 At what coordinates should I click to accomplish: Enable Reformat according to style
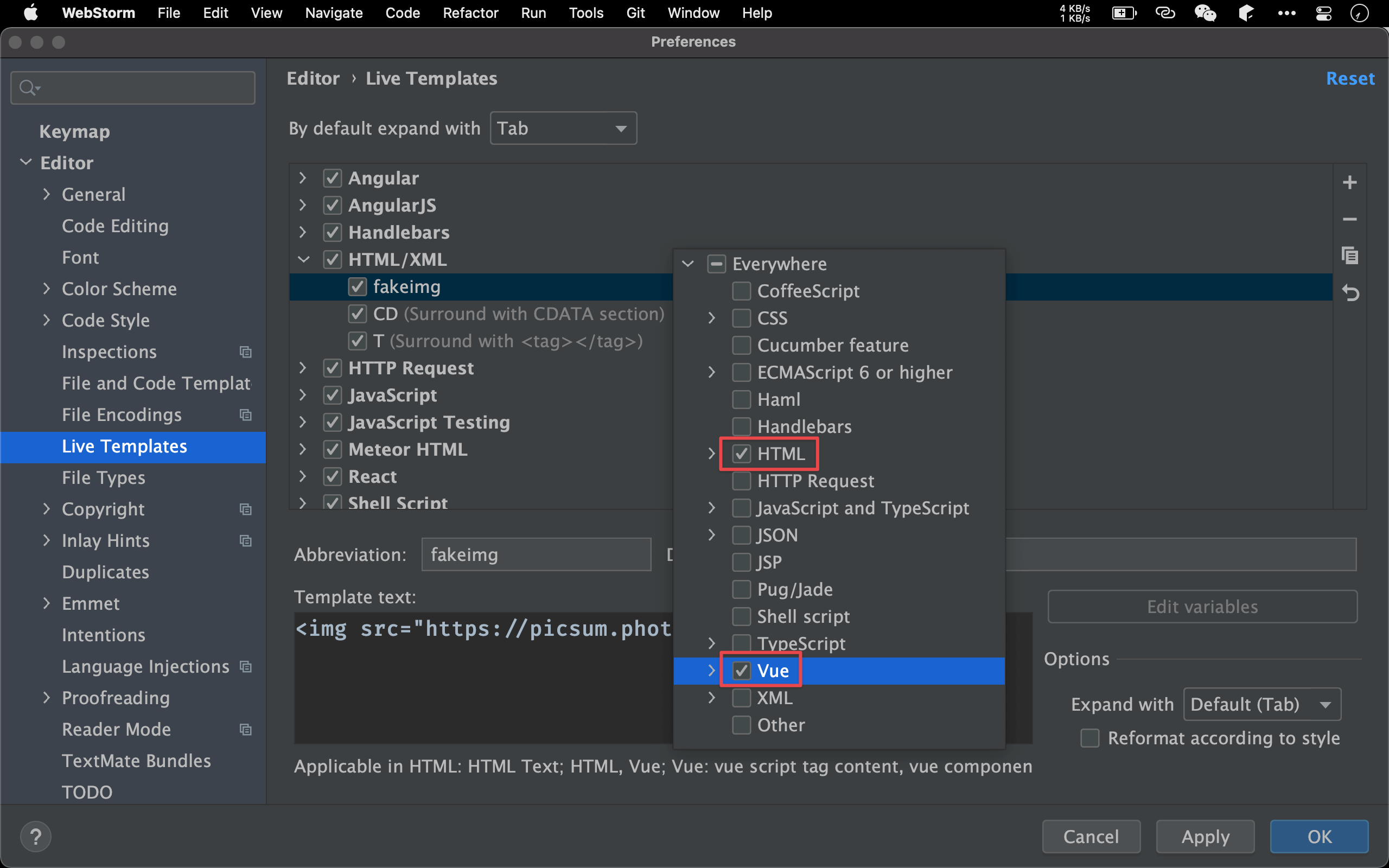coord(1089,738)
